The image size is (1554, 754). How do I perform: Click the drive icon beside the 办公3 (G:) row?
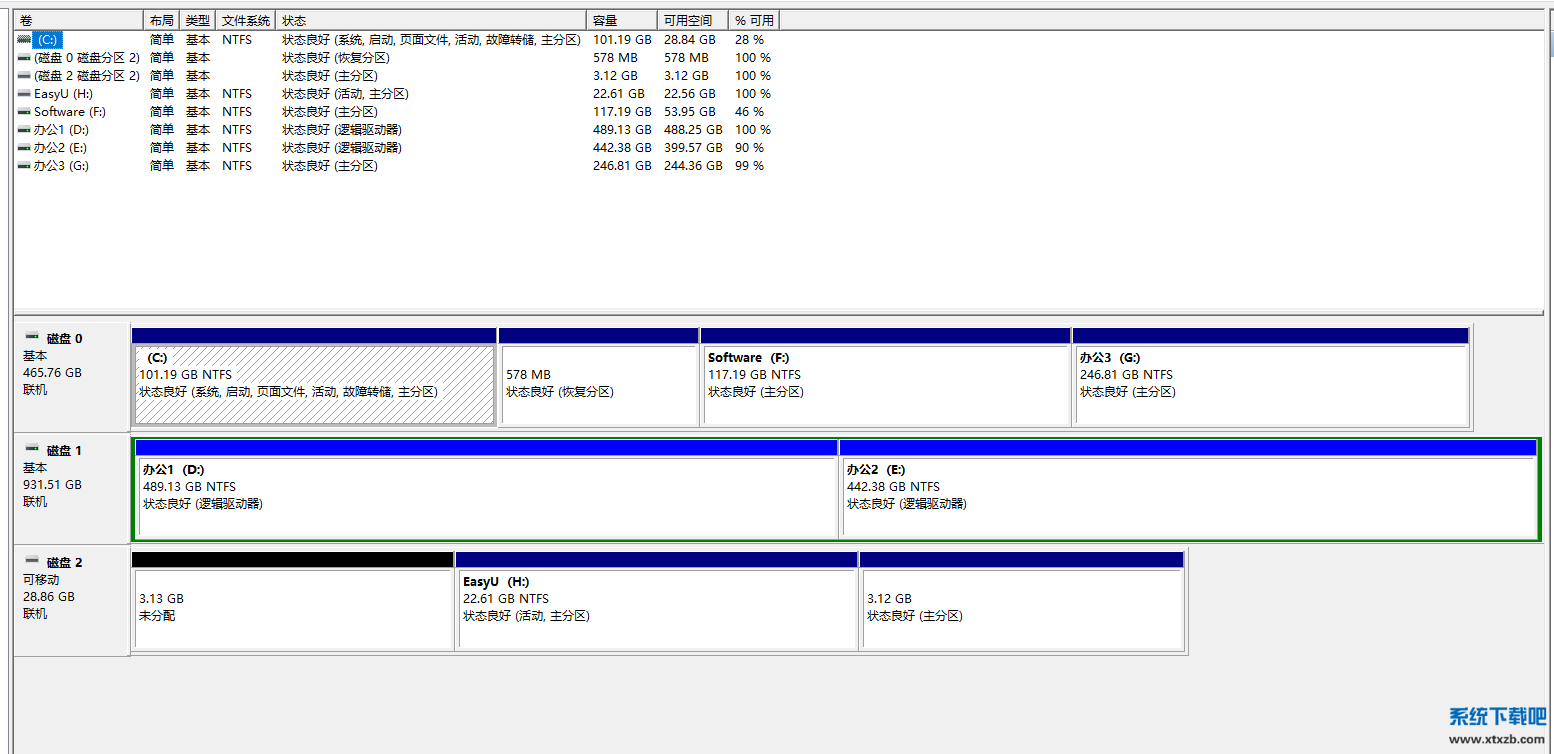click(x=25, y=166)
